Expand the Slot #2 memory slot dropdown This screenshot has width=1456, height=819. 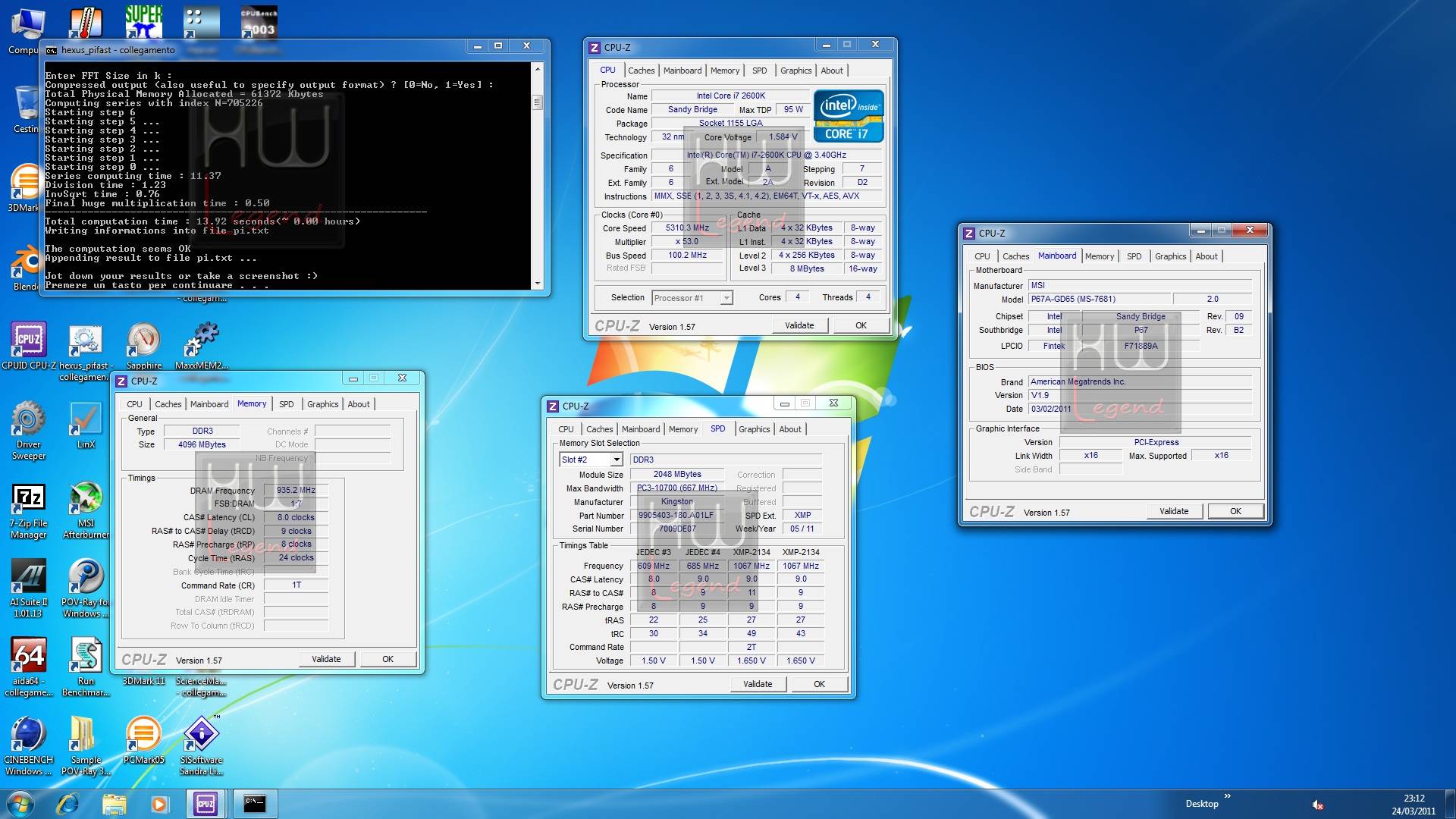coord(591,460)
